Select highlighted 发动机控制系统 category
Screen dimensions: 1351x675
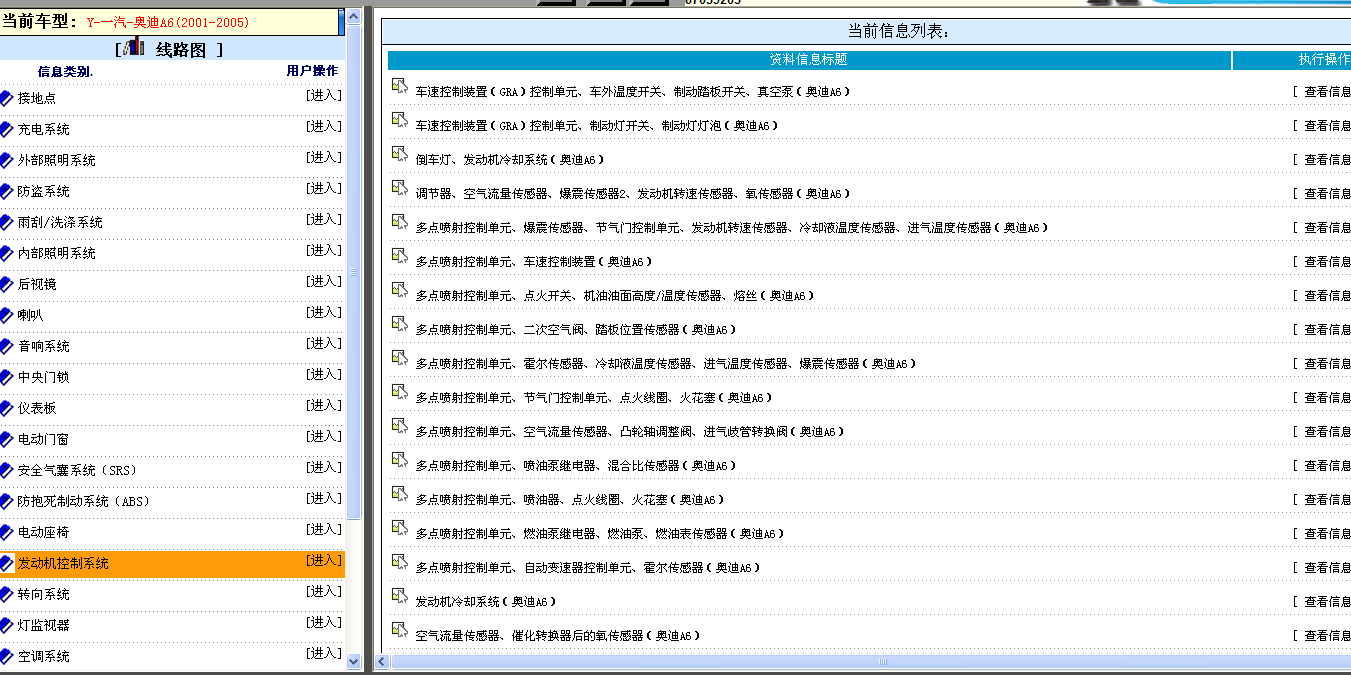[63, 564]
